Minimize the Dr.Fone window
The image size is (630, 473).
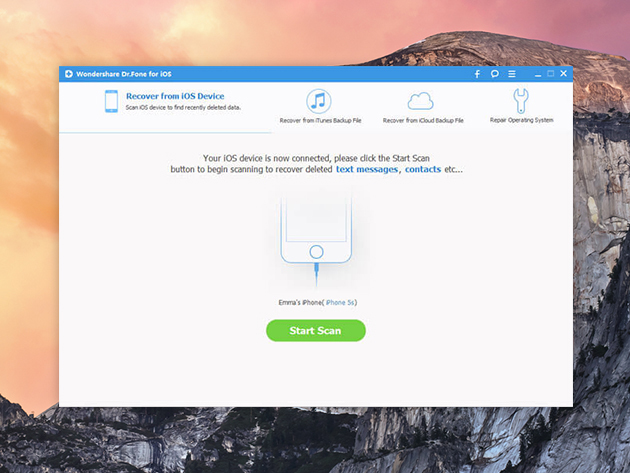click(538, 74)
